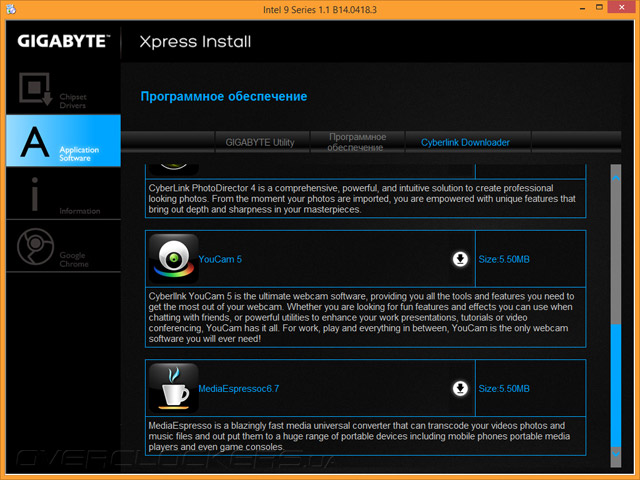Open the Information sidebar section
Image resolution: width=640 pixels, height=480 pixels.
click(x=63, y=193)
